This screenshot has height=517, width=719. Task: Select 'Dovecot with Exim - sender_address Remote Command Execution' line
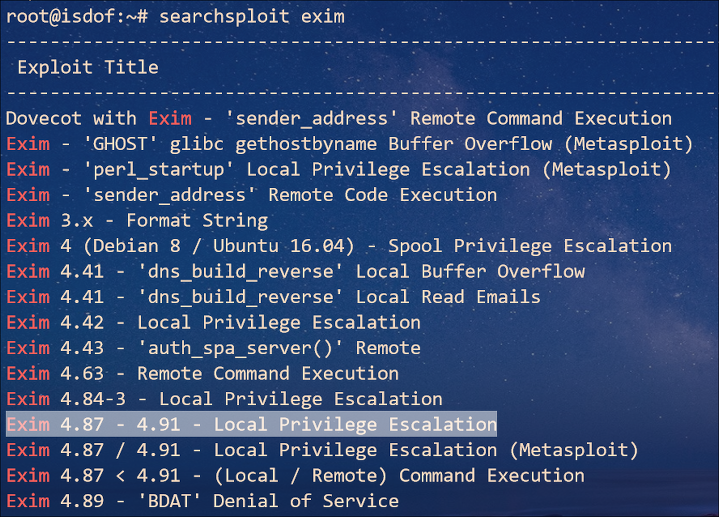[x=339, y=119]
